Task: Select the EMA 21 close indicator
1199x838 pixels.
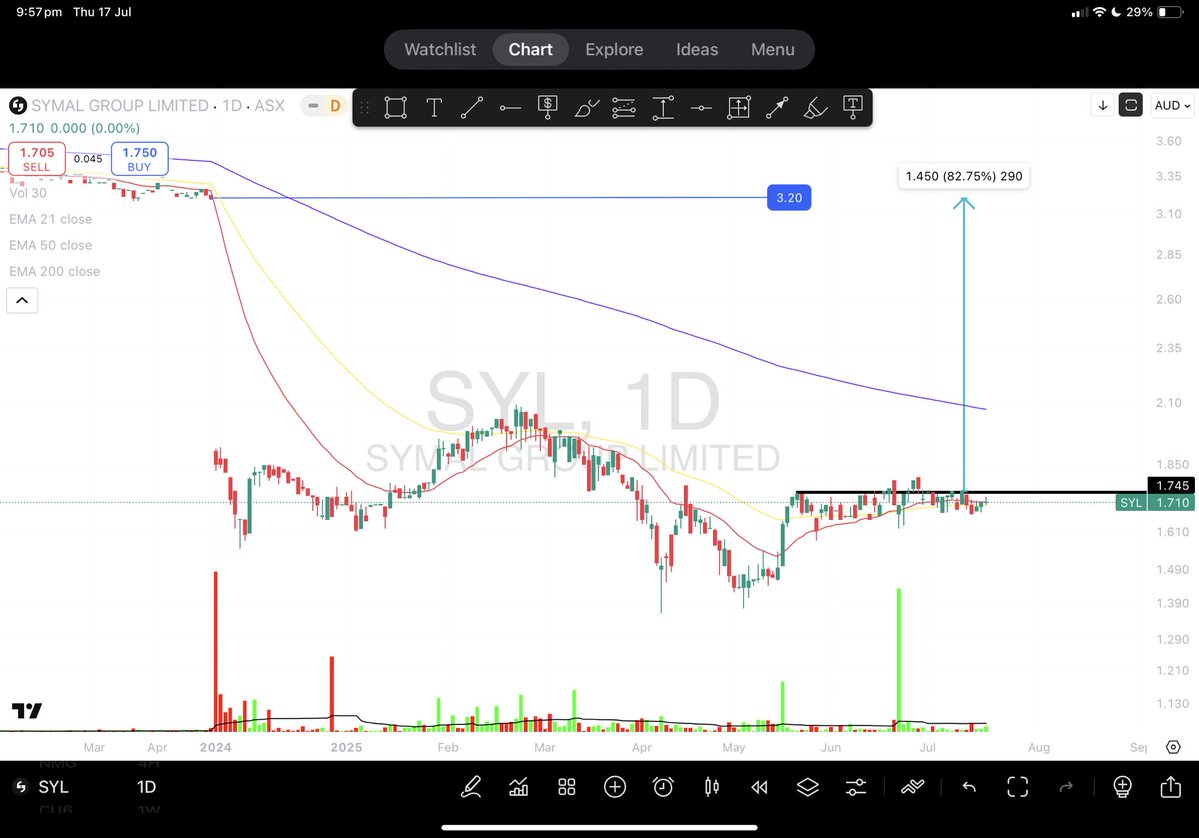Action: (x=50, y=219)
